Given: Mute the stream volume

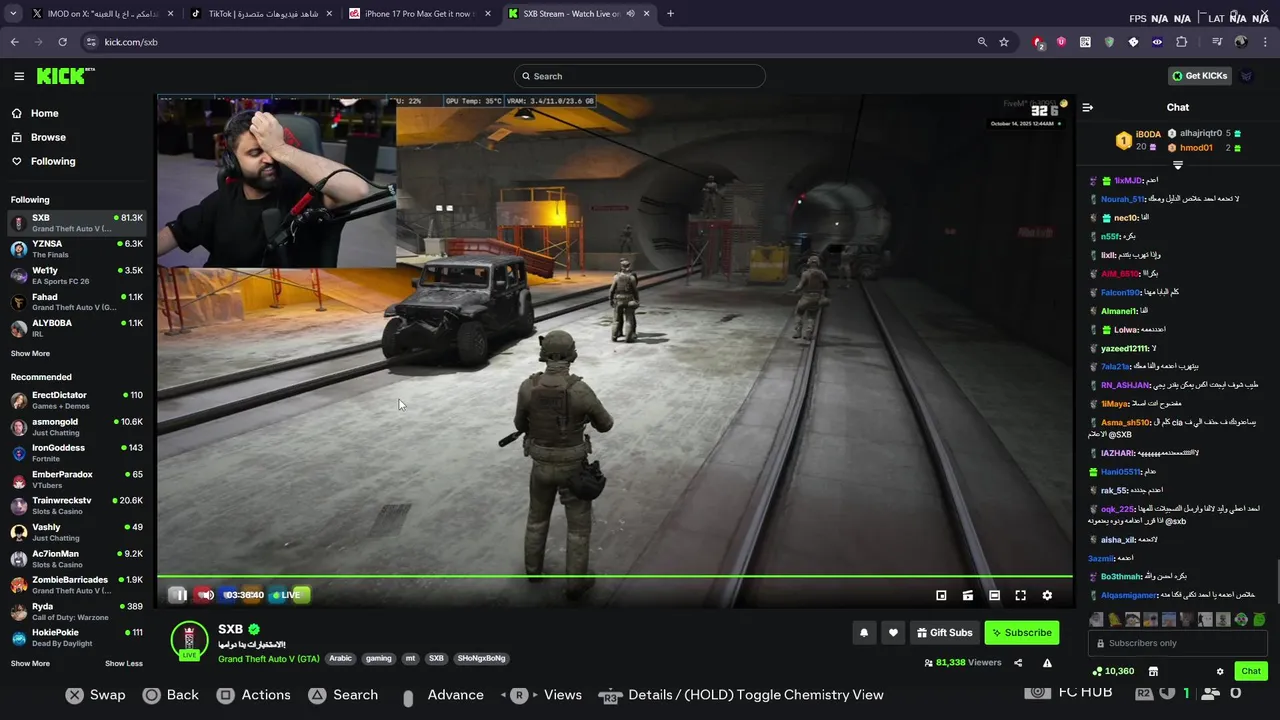Looking at the screenshot, I should click(206, 595).
